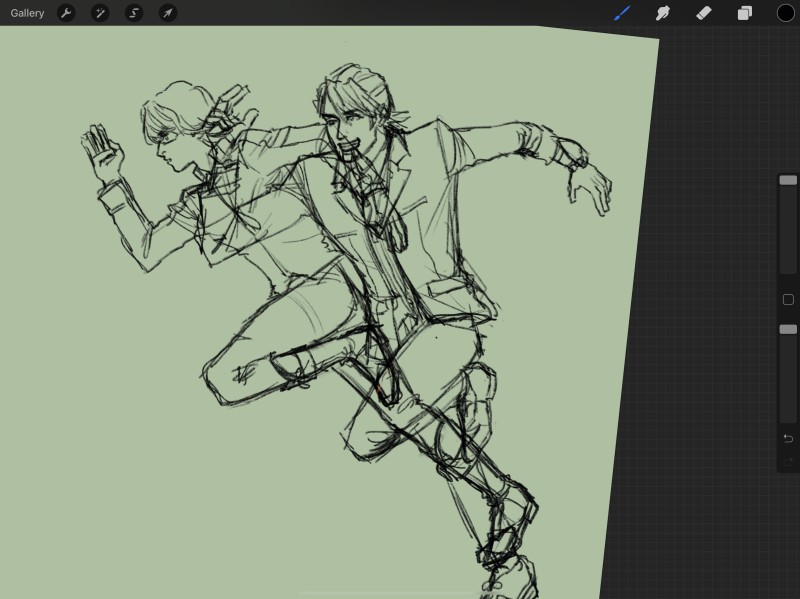
Task: Open the Adjustments magic wand menu
Action: coord(100,13)
